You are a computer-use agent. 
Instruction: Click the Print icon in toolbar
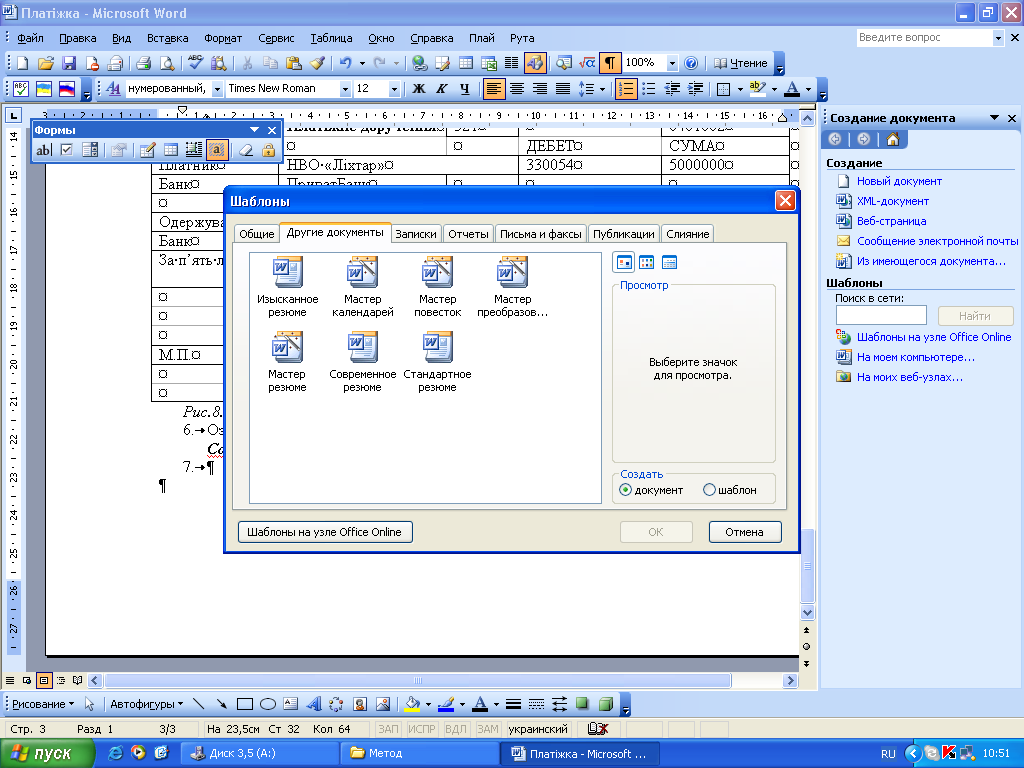pos(144,63)
